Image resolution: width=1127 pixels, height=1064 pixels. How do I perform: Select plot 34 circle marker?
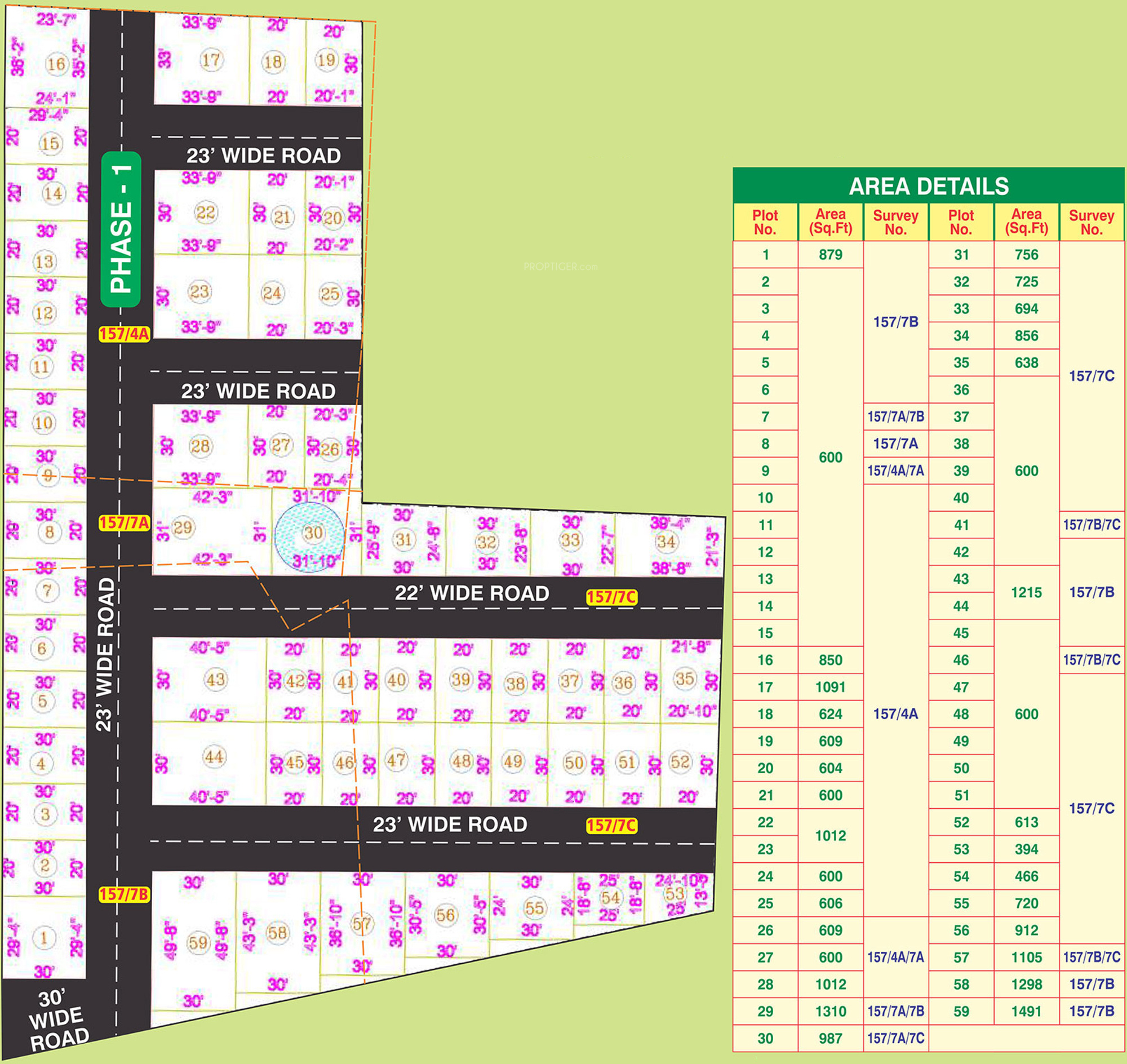pos(666,542)
